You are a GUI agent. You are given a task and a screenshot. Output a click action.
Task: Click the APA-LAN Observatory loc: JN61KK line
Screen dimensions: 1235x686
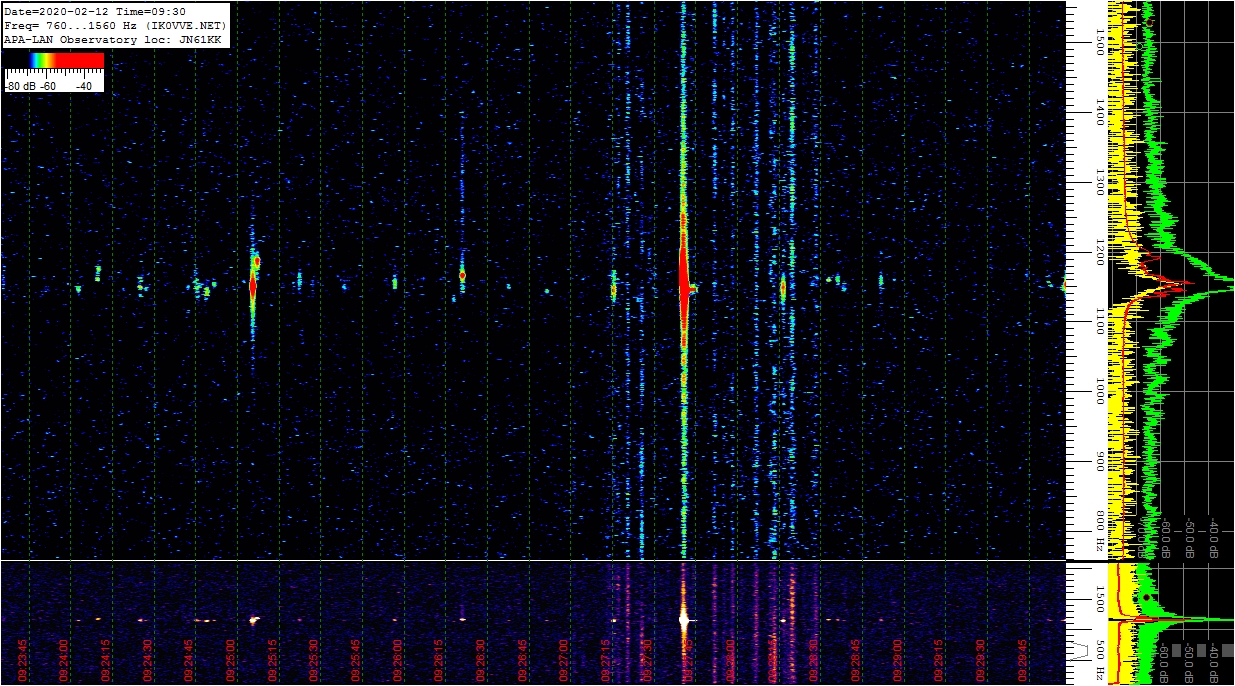click(113, 39)
